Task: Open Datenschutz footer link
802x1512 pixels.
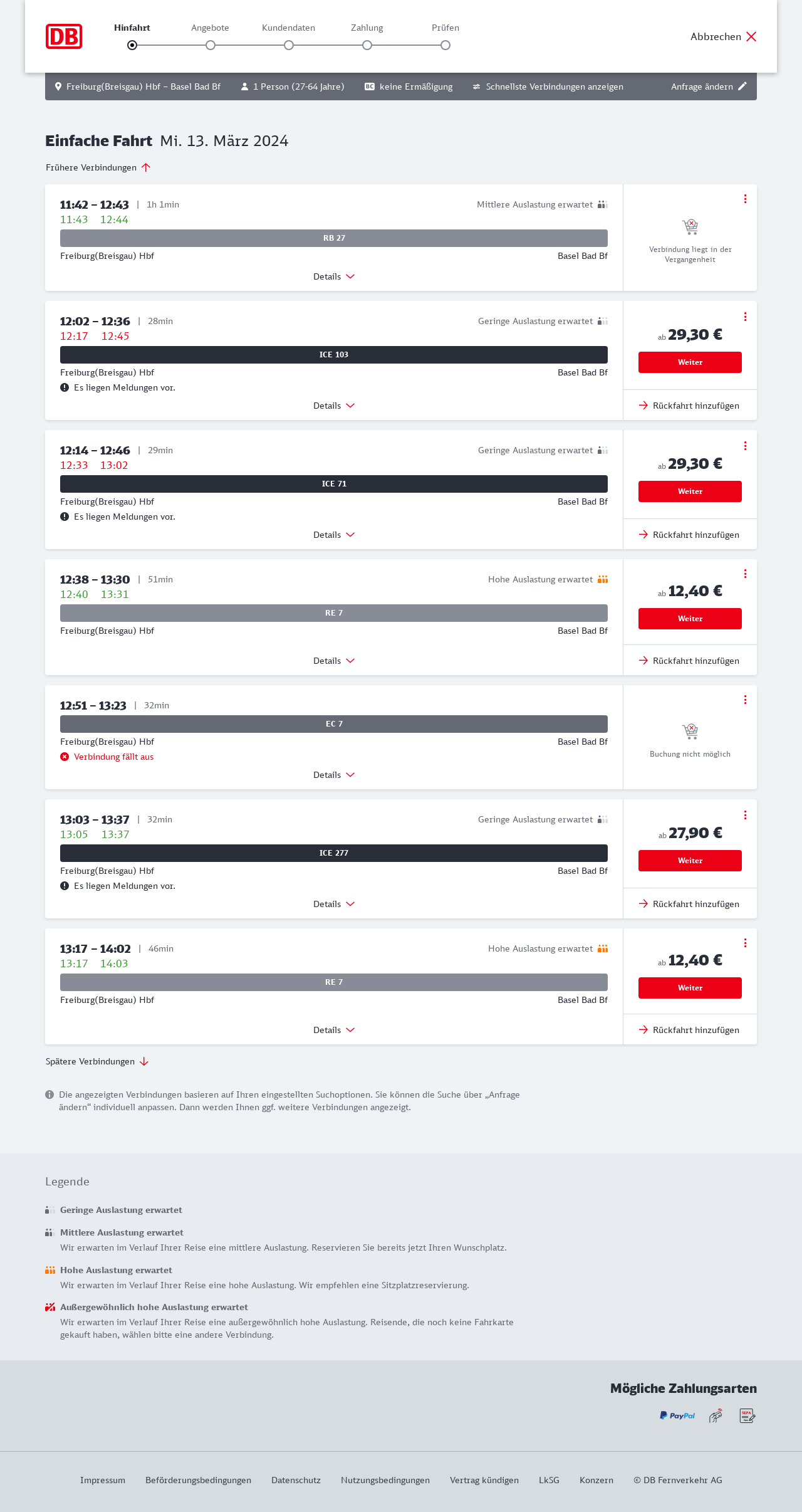Action: click(x=296, y=1480)
